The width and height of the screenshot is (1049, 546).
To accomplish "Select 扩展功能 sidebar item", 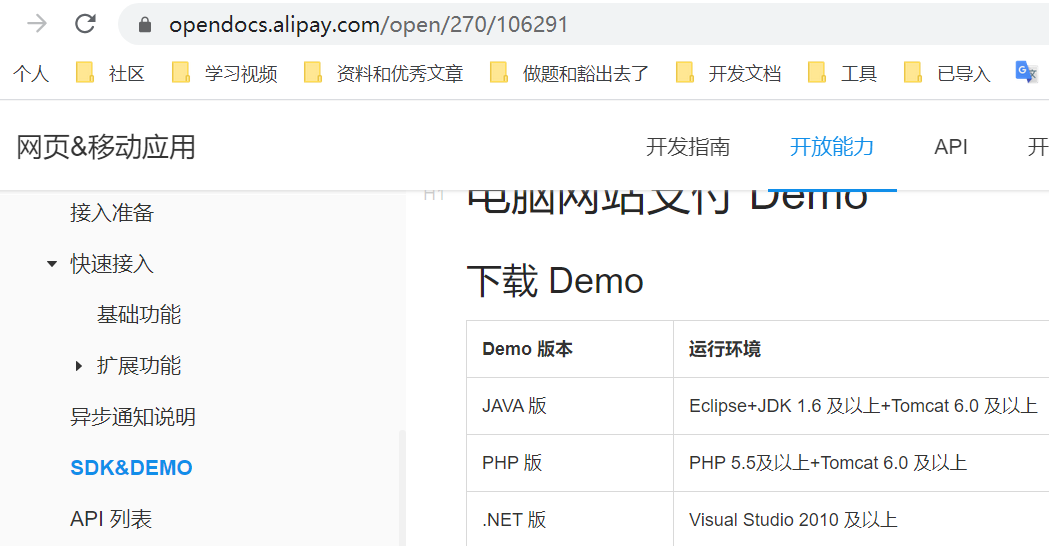I will pyautogui.click(x=138, y=365).
